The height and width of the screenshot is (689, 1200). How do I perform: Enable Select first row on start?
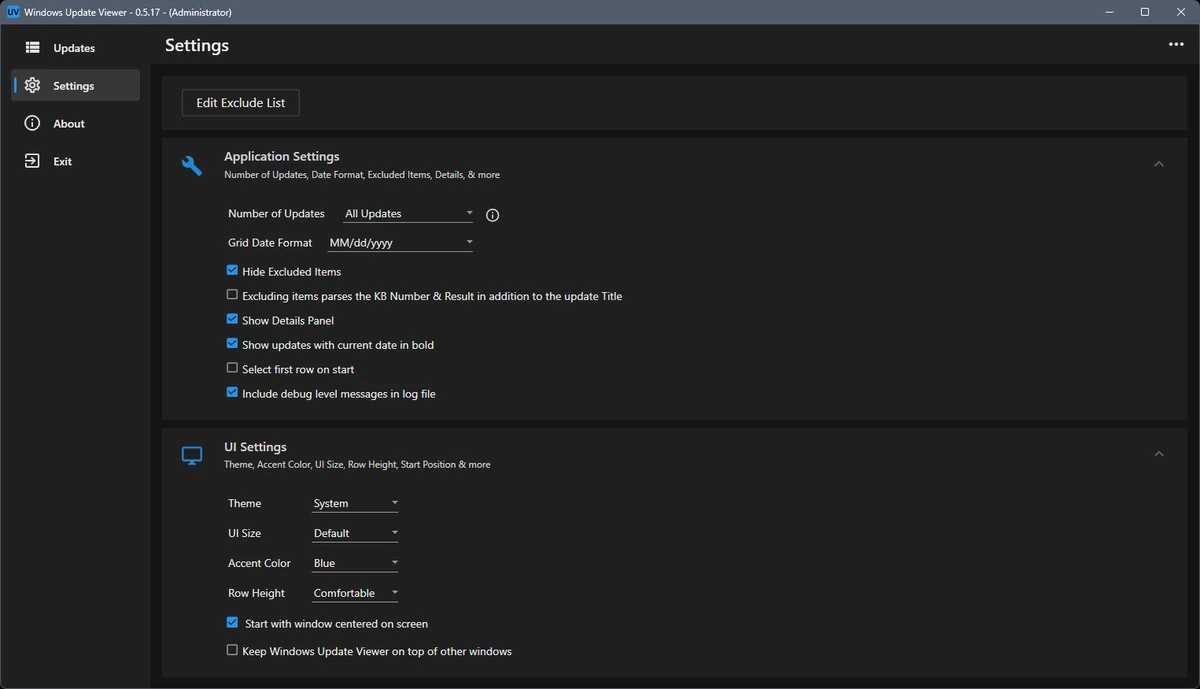(232, 368)
